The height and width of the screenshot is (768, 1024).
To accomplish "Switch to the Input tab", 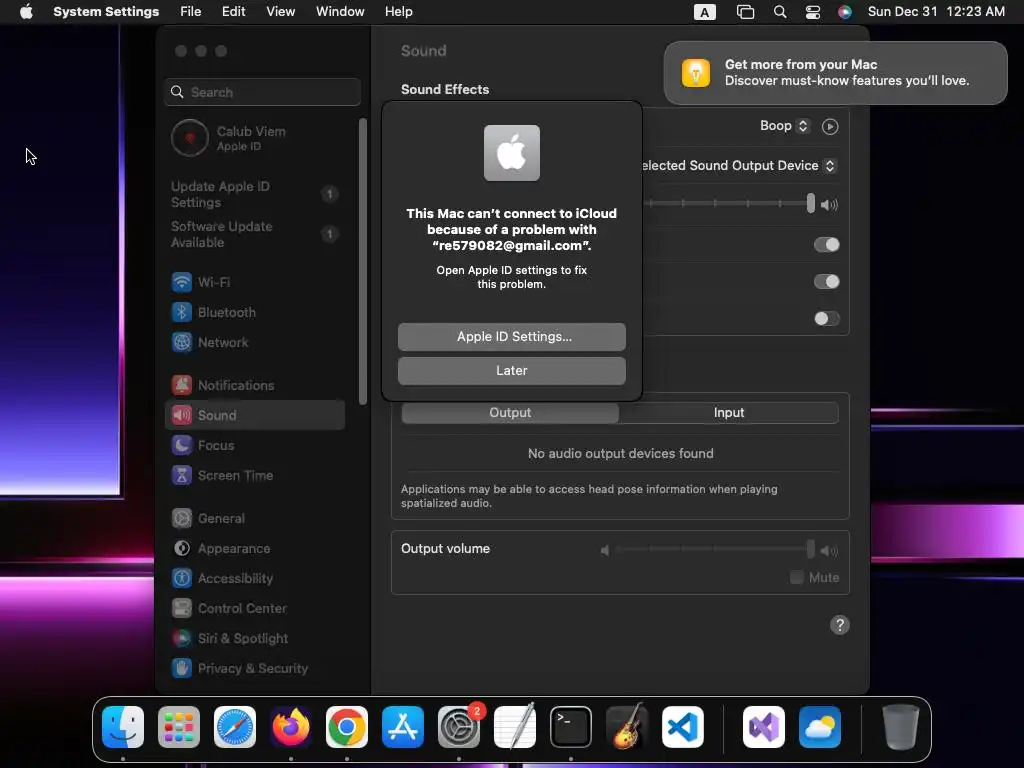I will coord(729,413).
